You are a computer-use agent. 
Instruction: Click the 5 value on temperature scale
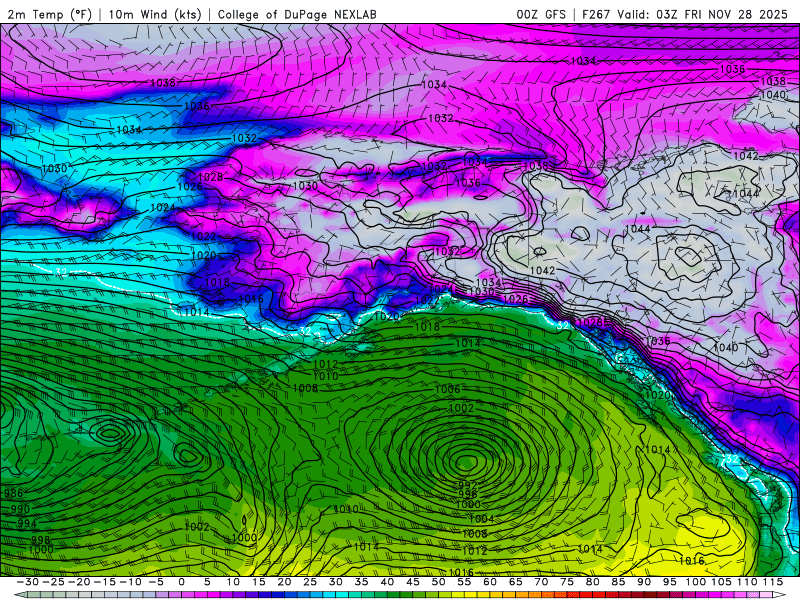207,582
